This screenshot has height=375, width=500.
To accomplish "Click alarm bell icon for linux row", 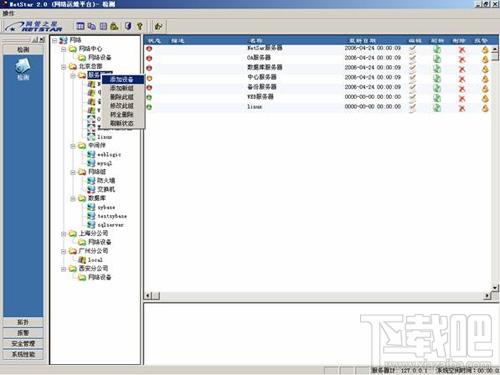I will 485,108.
